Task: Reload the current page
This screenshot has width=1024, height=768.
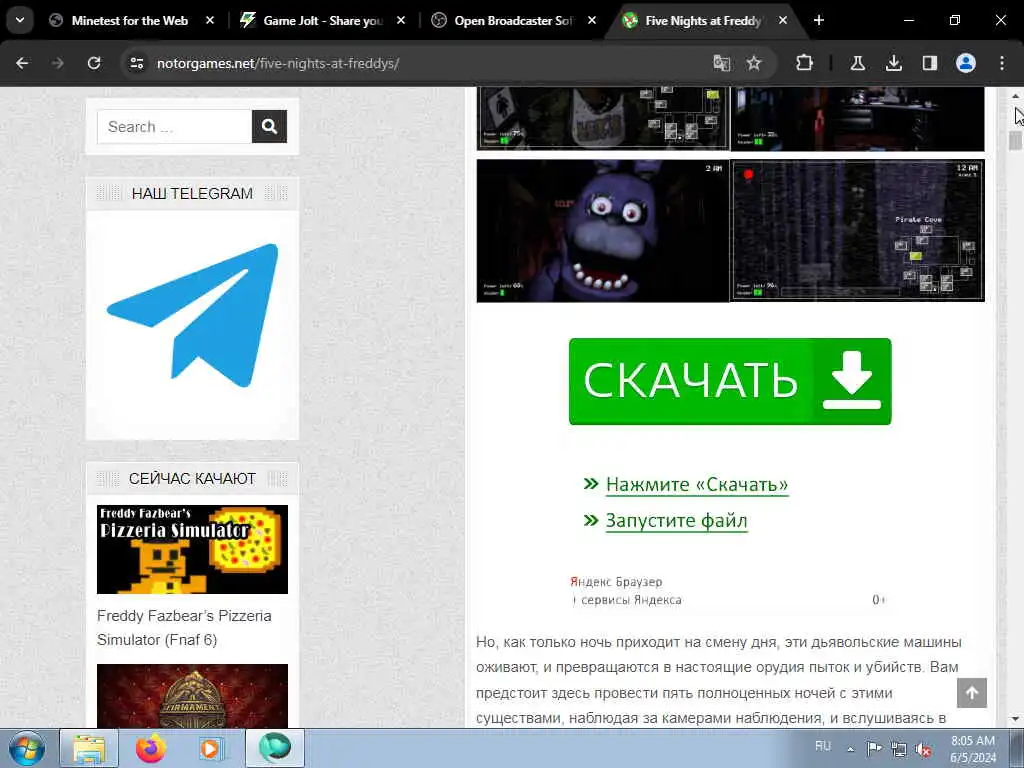Action: [x=94, y=63]
